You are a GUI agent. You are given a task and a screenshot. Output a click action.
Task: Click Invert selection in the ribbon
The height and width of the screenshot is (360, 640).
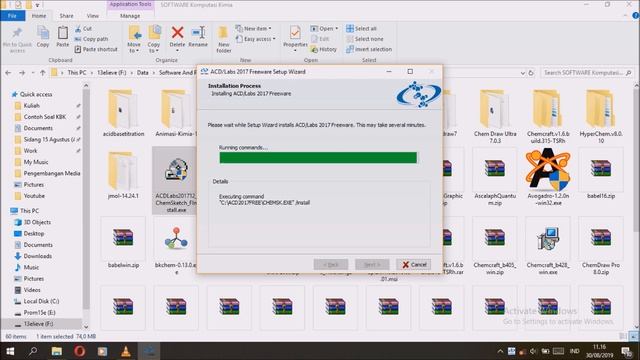coord(369,49)
